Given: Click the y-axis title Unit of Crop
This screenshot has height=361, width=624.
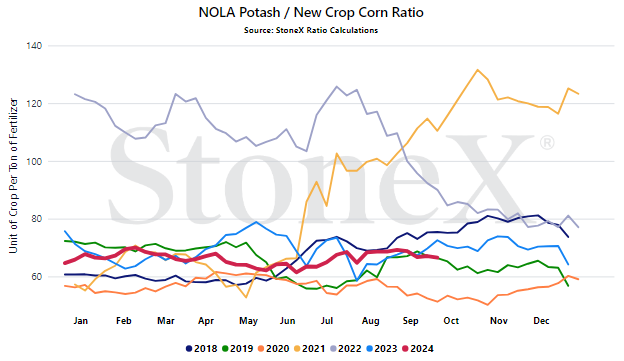Looking at the screenshot, I should point(13,176).
